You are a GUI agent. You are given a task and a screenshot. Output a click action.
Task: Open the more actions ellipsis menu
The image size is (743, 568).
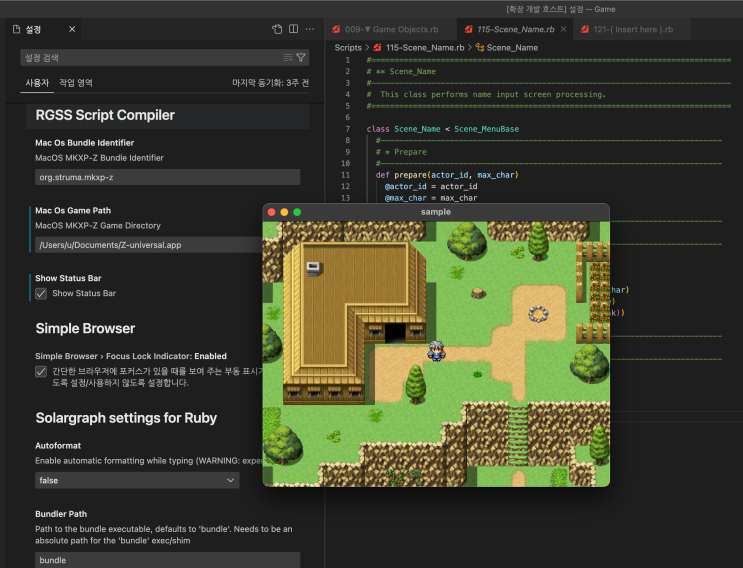[x=310, y=30]
